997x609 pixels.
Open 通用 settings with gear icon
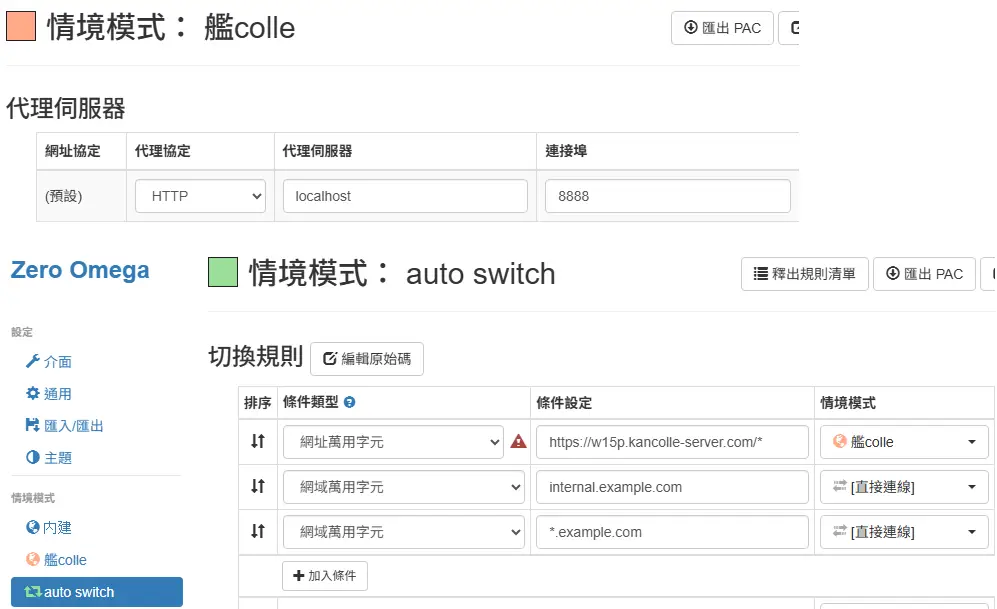(48, 394)
